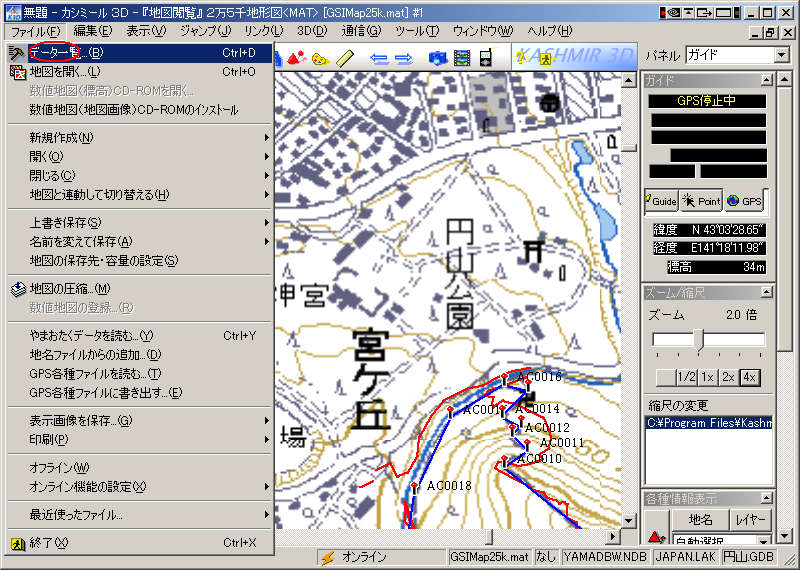Expand the 最近使ったファイル submenu
This screenshot has height=570, width=800.
tap(140, 515)
